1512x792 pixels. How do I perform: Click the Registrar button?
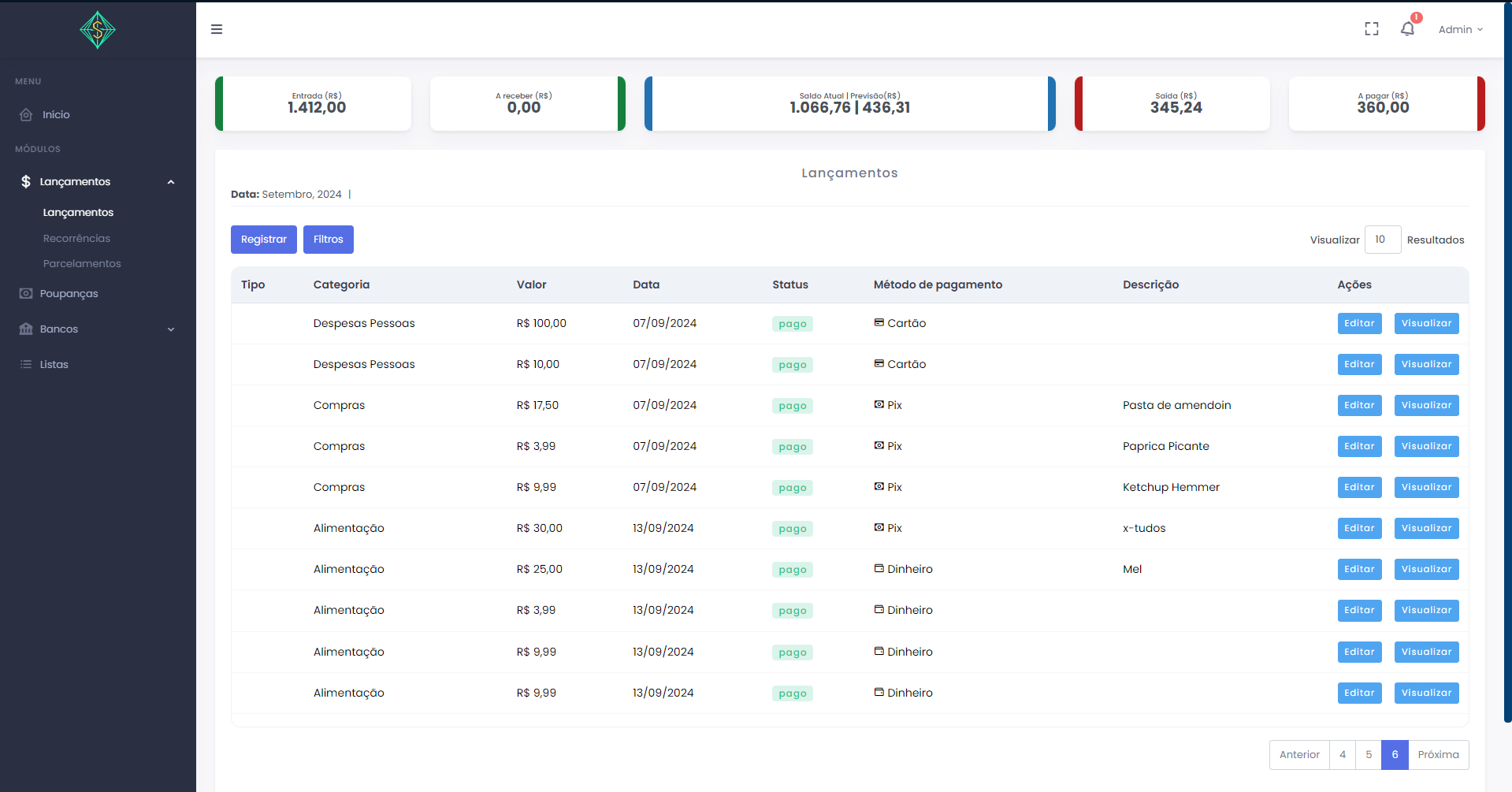click(x=263, y=240)
